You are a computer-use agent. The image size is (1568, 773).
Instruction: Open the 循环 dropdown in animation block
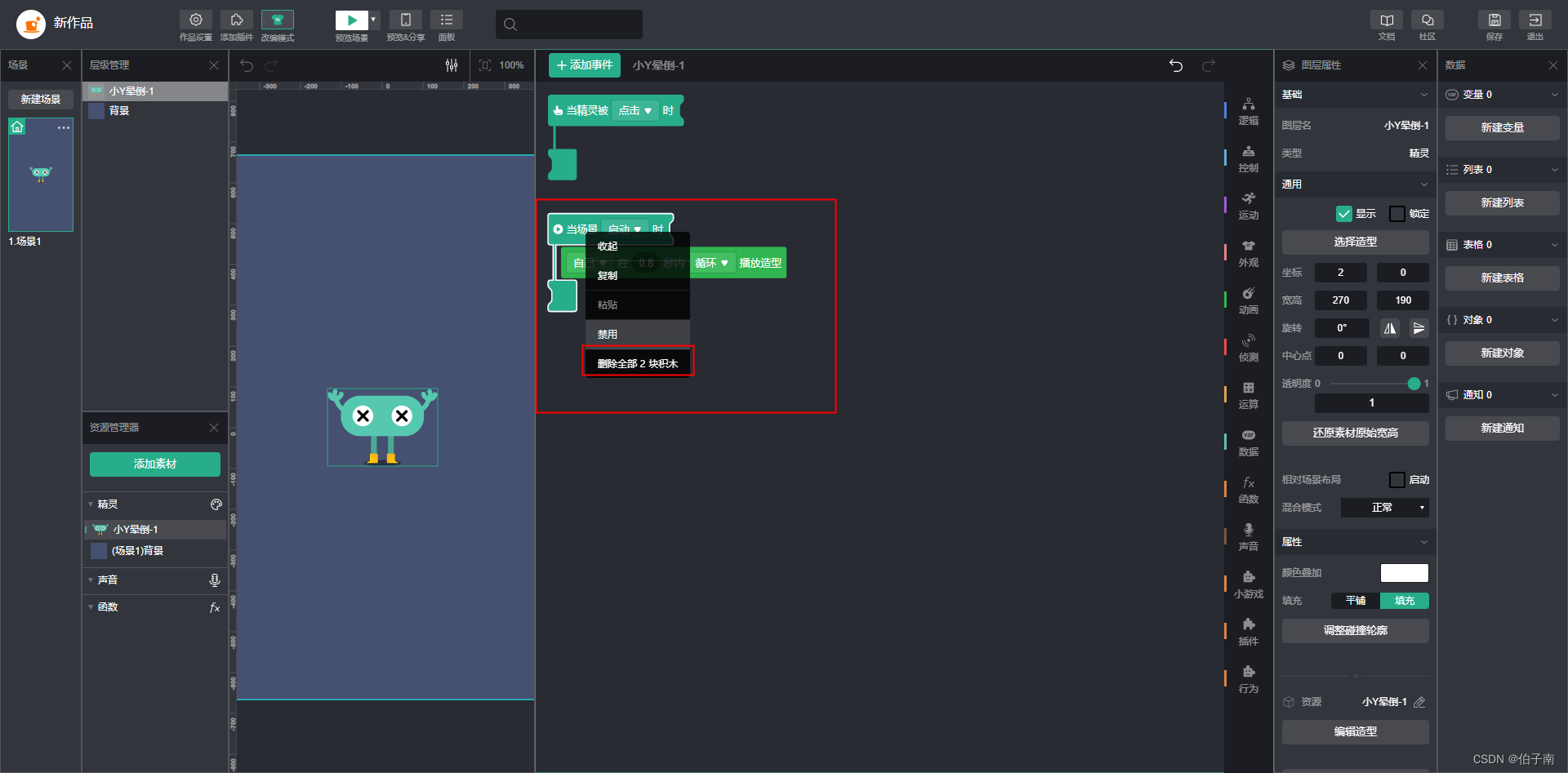tap(711, 263)
